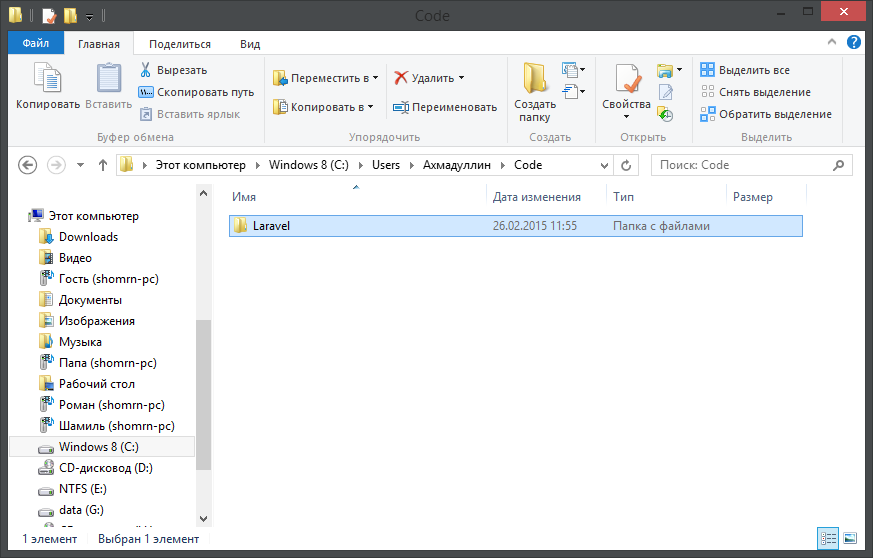Image resolution: width=873 pixels, height=558 pixels.
Task: Open Документы in the navigation pane
Action: click(x=90, y=300)
